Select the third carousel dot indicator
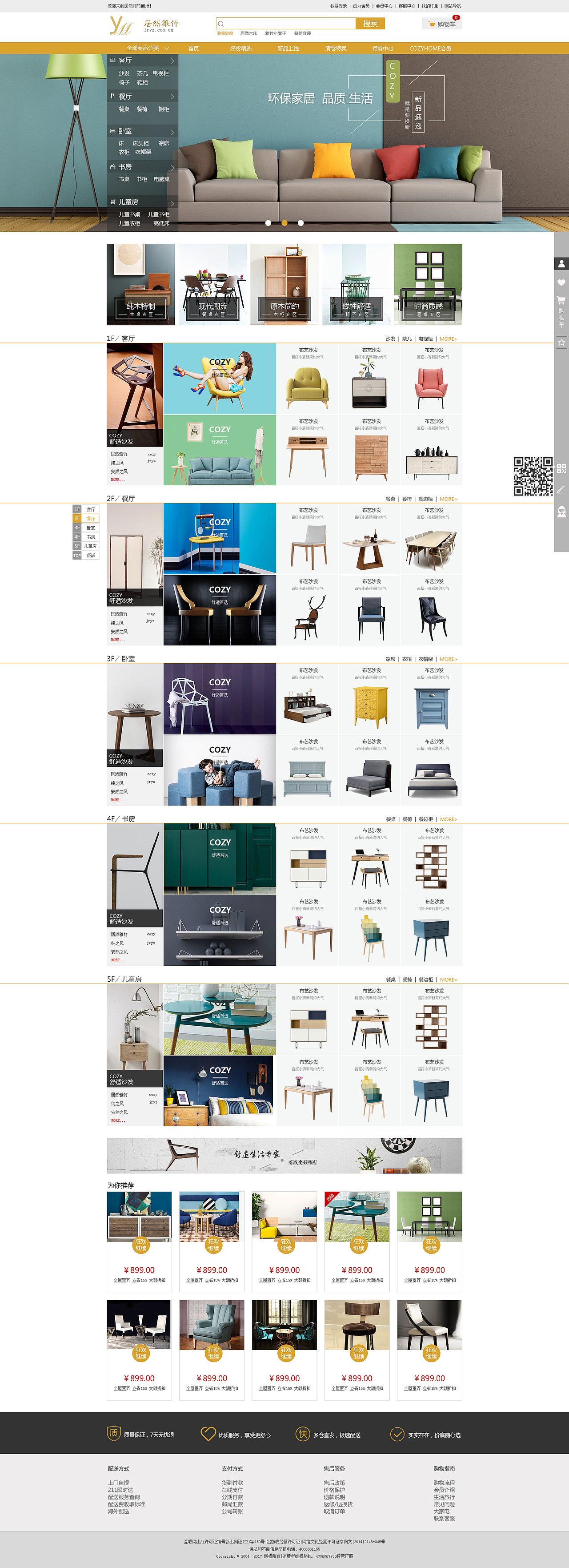 point(301,223)
